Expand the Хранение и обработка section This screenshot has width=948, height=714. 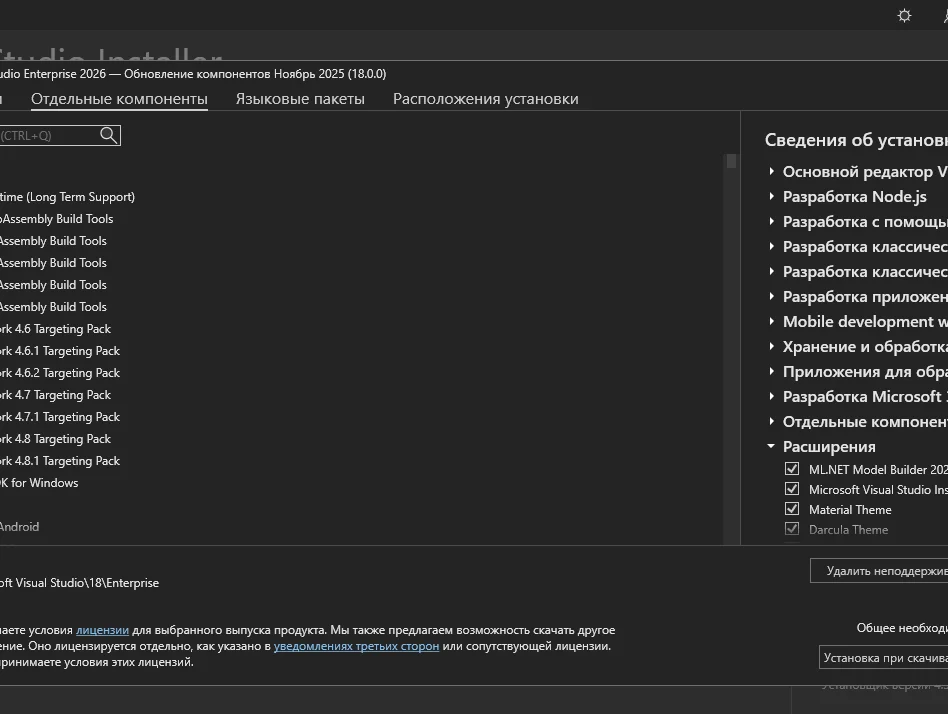pyautogui.click(x=772, y=347)
